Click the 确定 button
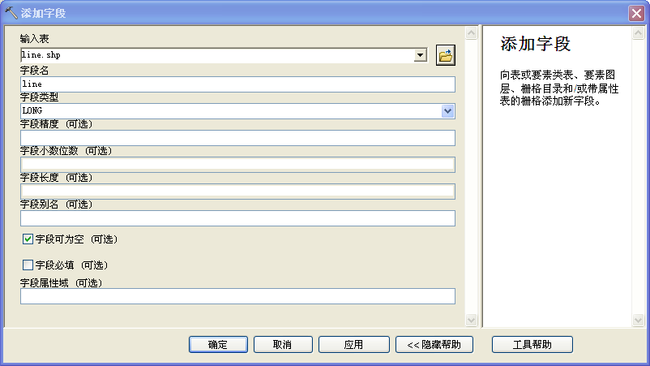This screenshot has width=650, height=366. [218, 344]
